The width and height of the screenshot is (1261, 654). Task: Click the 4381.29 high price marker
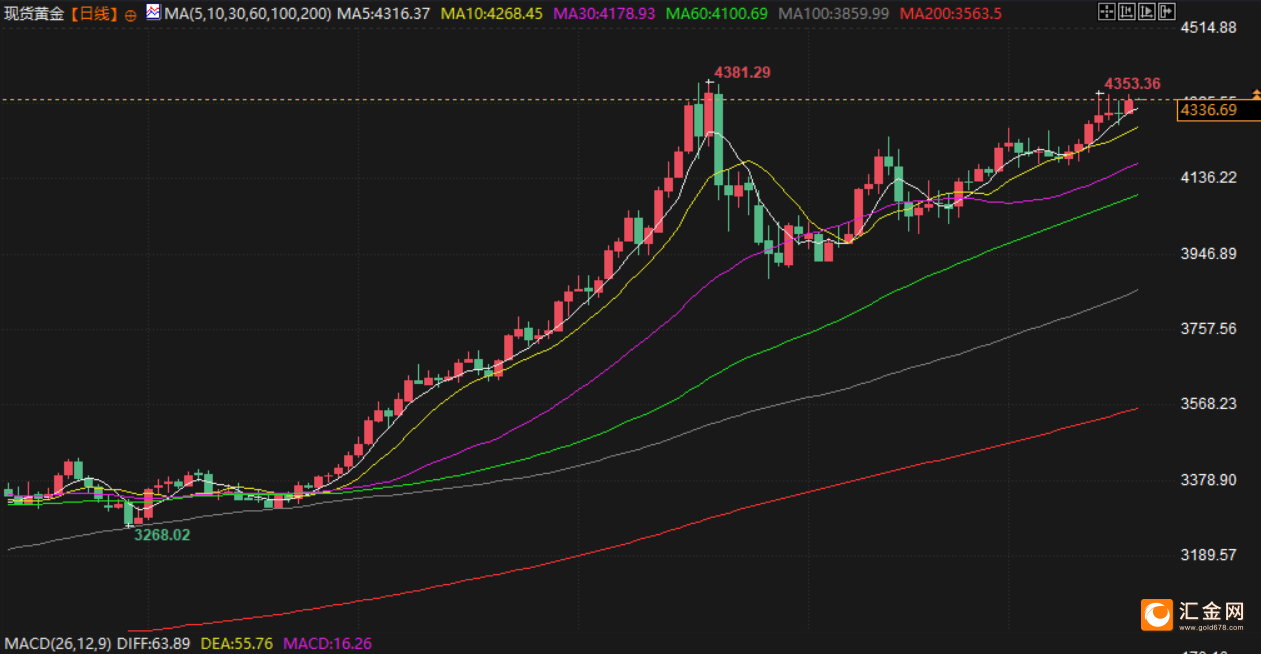tap(742, 72)
